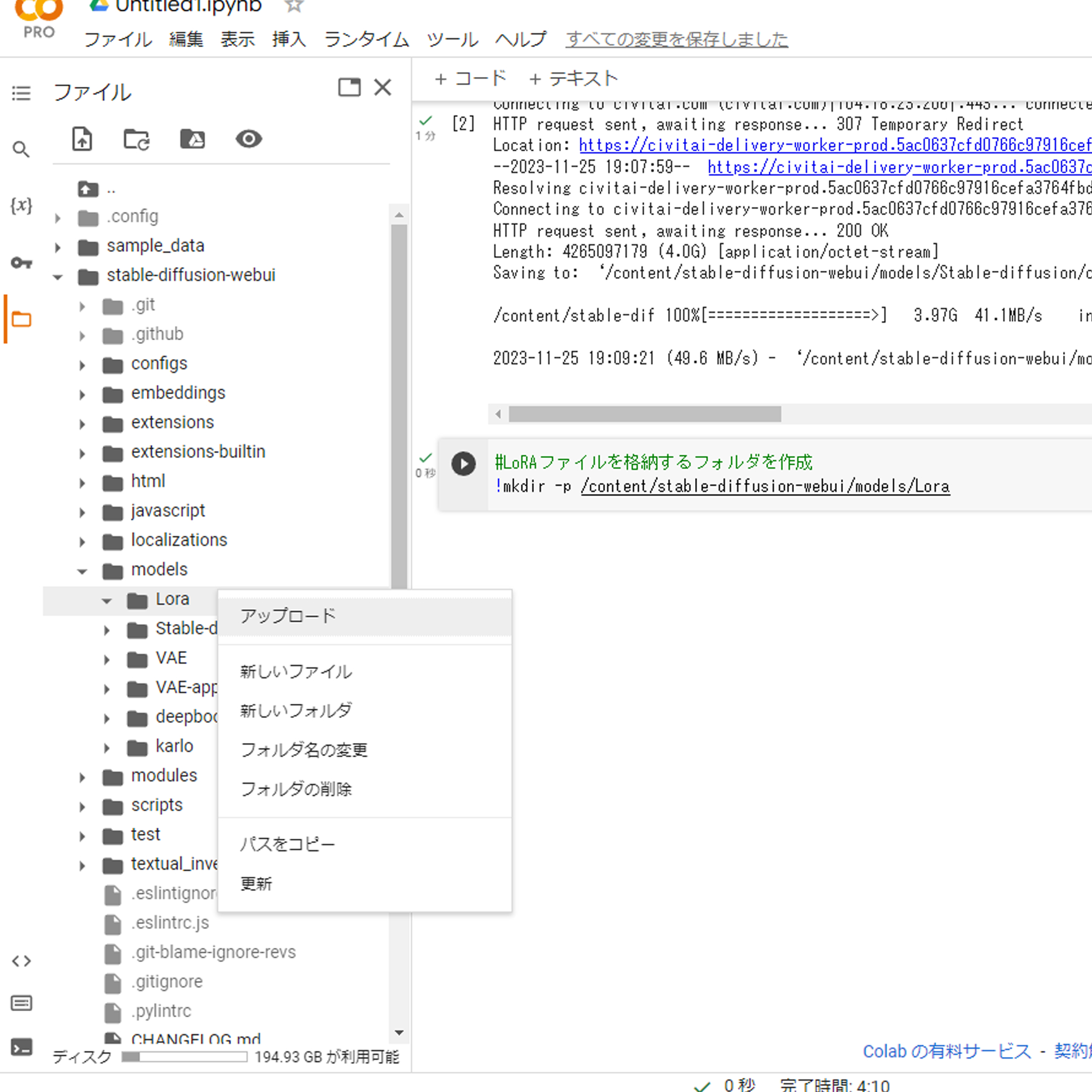Screen dimensions: 1092x1092
Task: Run the mkdir Lora code cell
Action: click(x=464, y=464)
